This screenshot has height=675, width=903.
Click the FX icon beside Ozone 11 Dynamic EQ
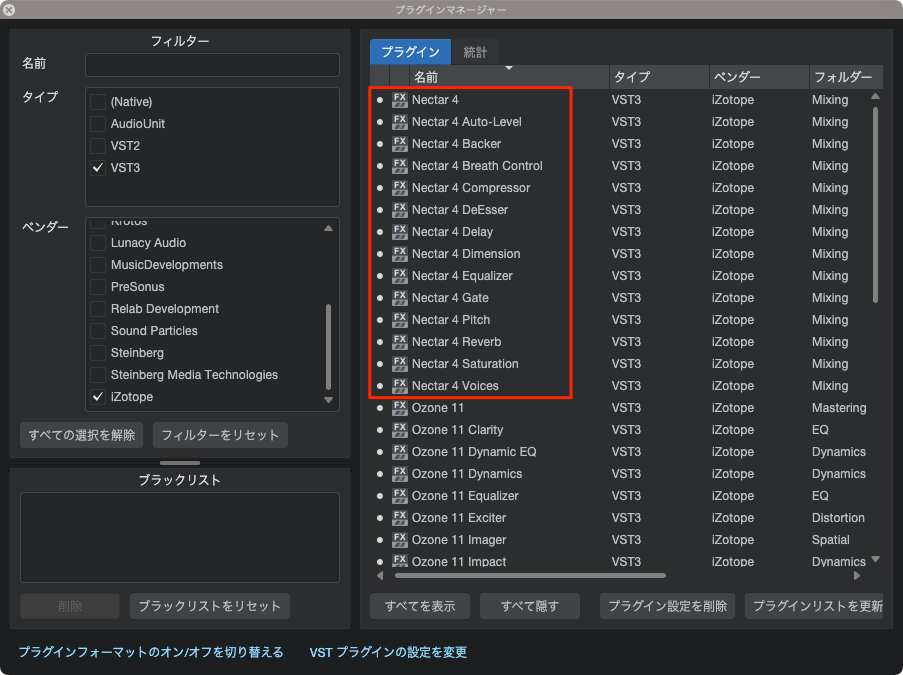point(400,452)
